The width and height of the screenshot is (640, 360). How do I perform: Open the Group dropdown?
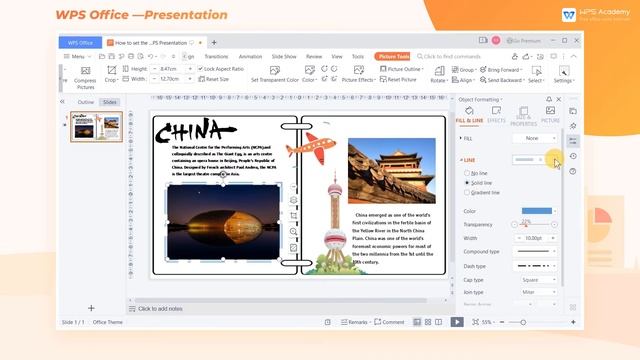464,70
